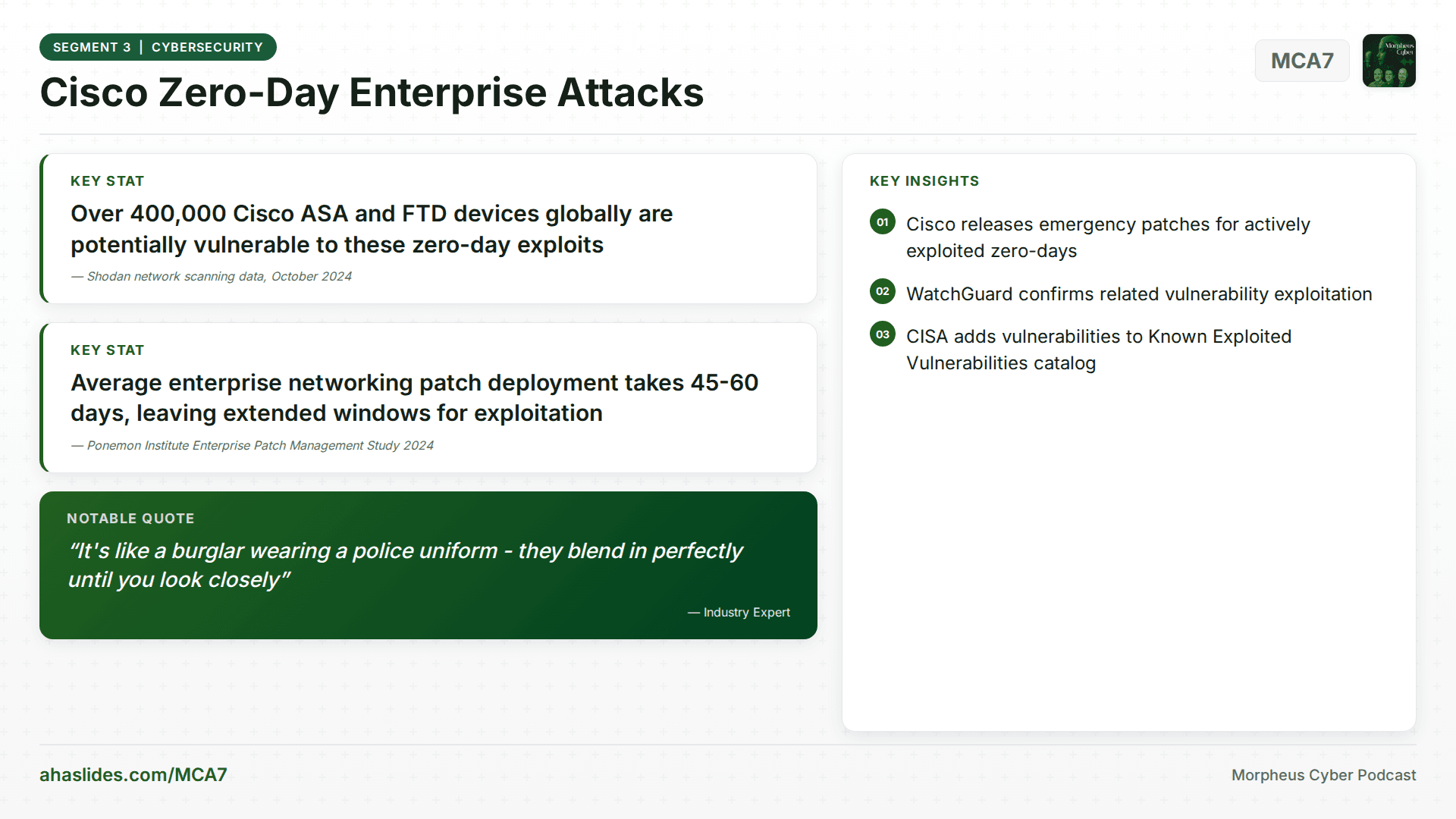This screenshot has height=819, width=1456.
Task: Expand the 400,000 Cisco devices stat card
Action: 428,228
